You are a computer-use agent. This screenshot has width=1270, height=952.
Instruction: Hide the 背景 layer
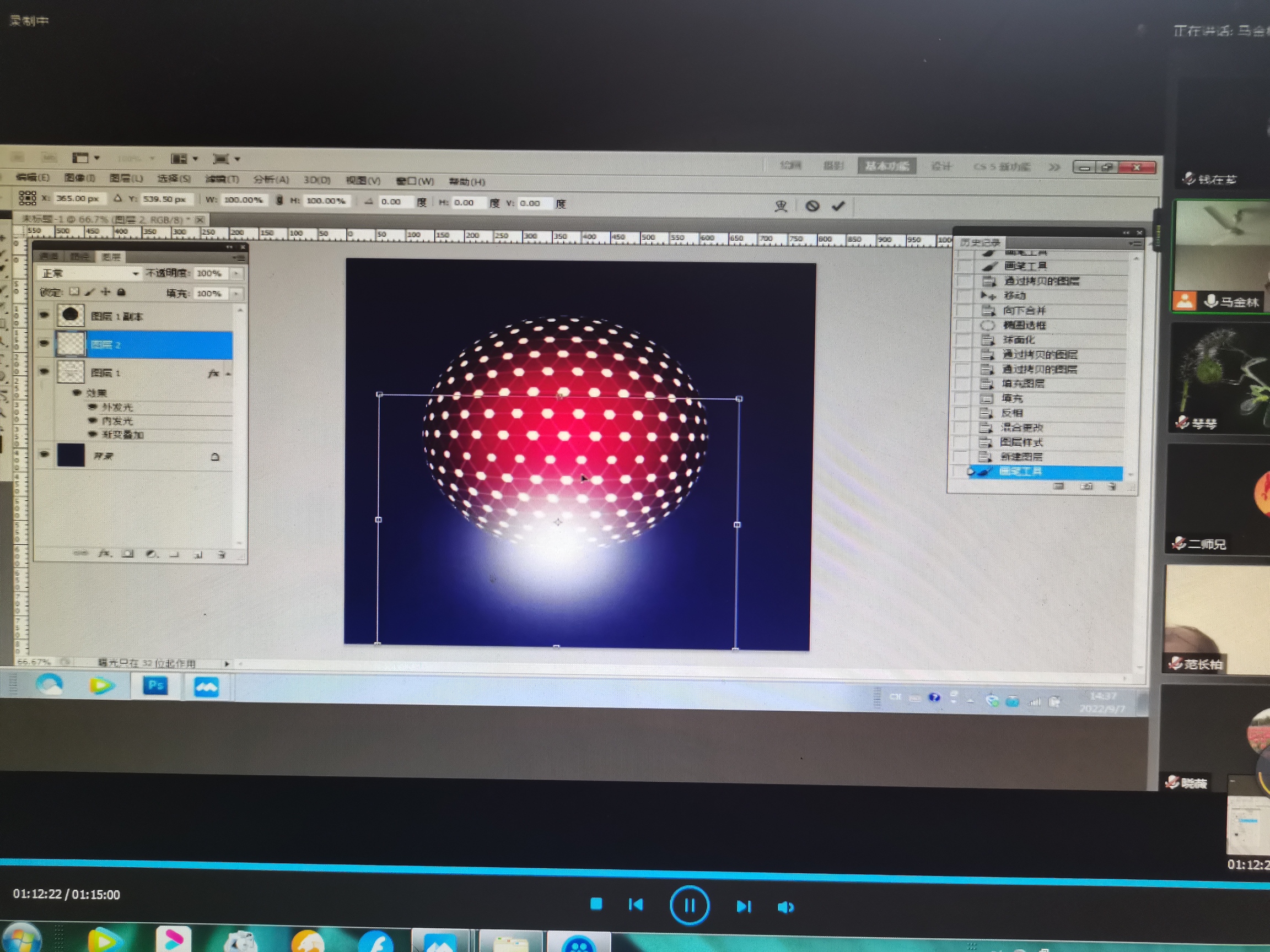(44, 455)
